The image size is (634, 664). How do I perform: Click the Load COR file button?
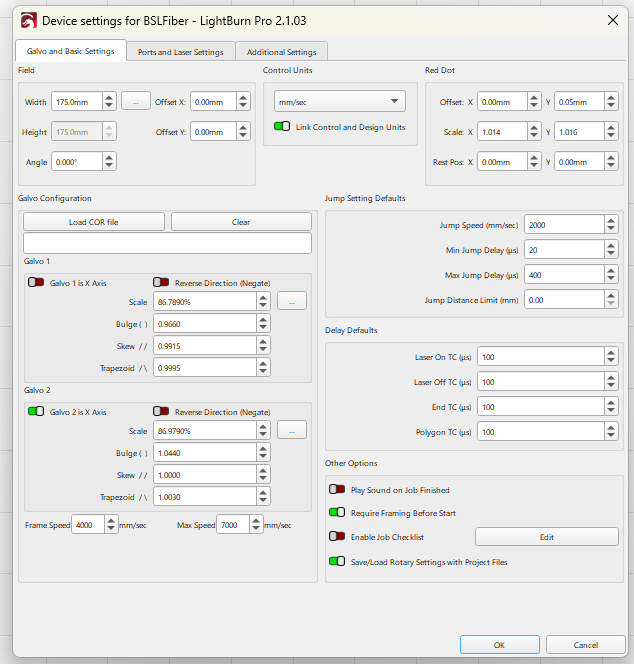pos(94,222)
